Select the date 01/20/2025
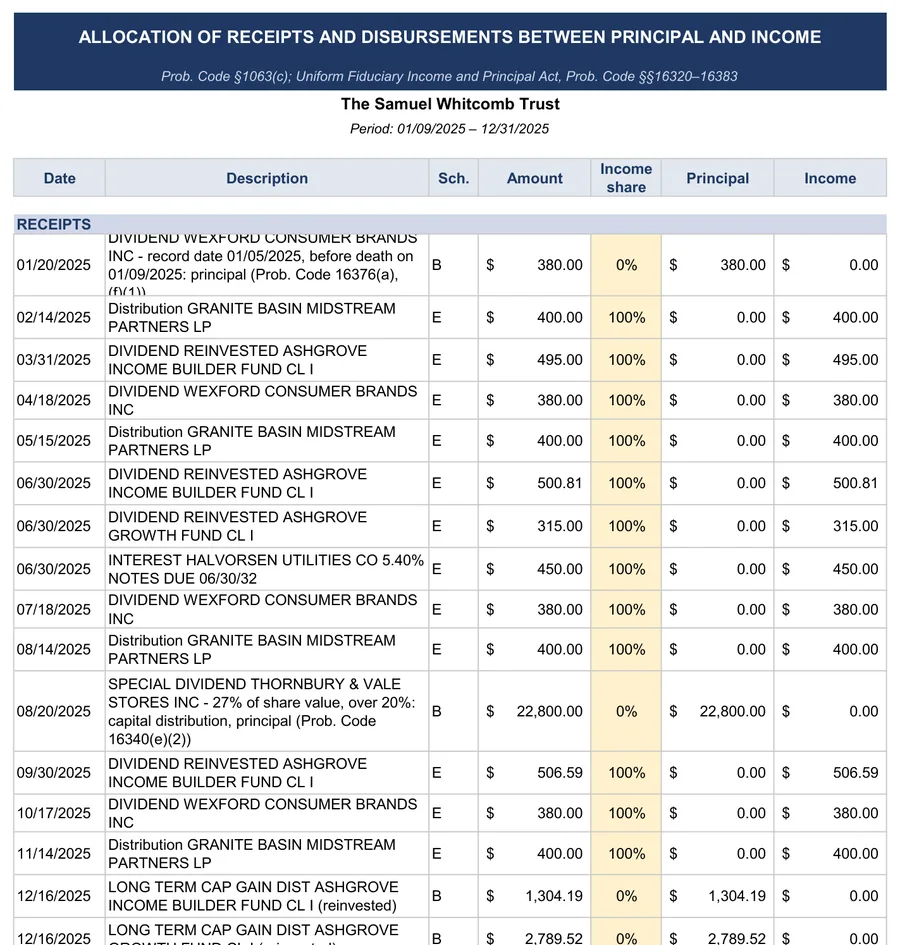 54,265
